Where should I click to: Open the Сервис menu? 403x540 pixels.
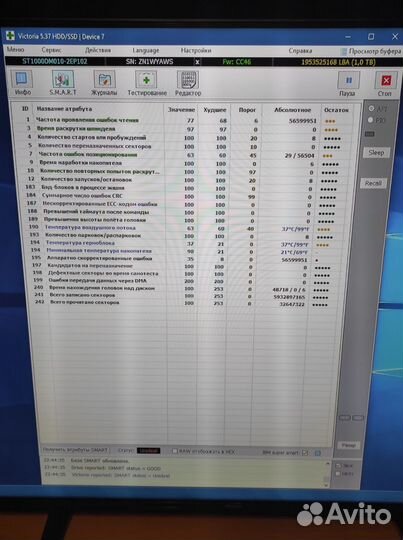point(51,50)
